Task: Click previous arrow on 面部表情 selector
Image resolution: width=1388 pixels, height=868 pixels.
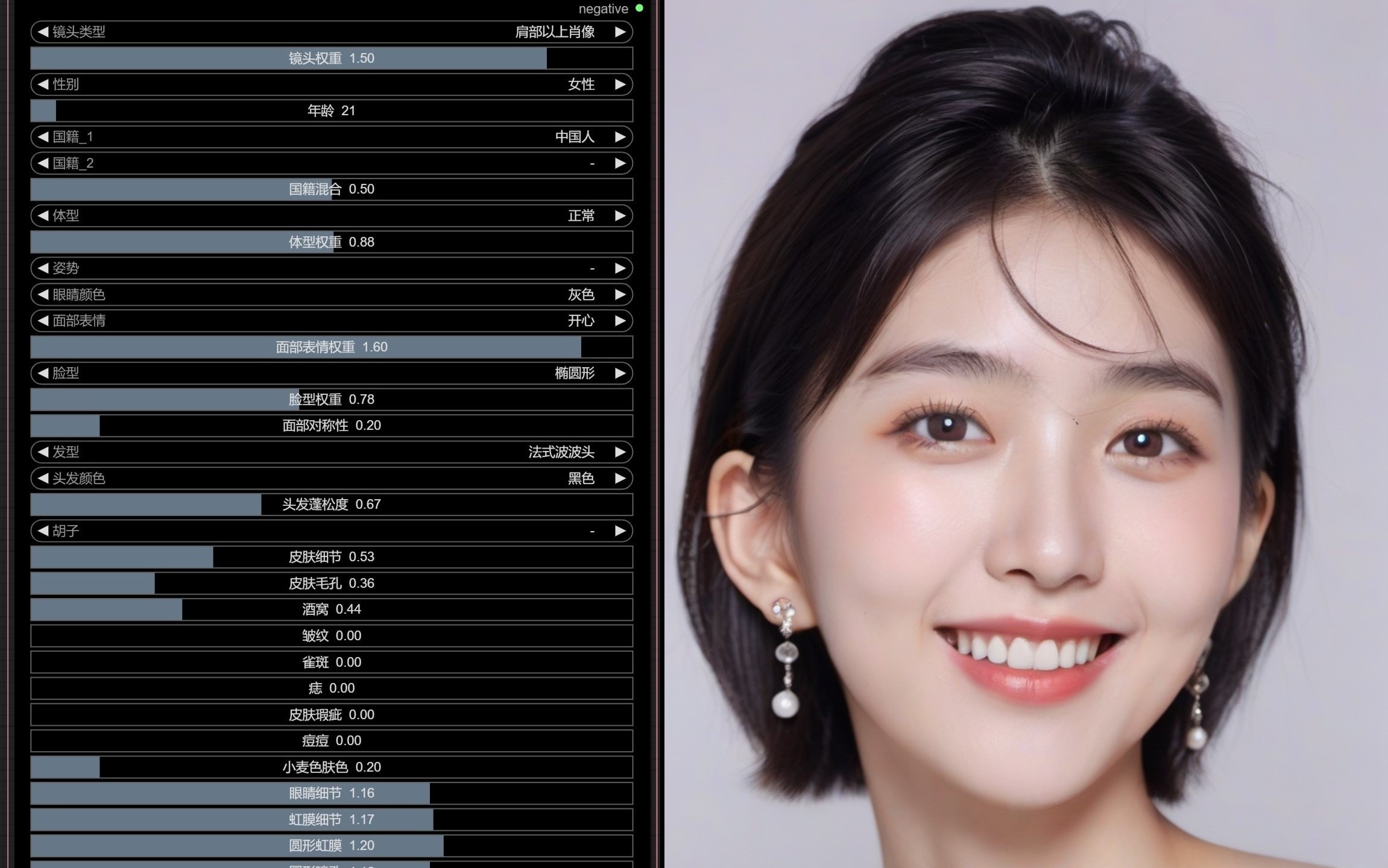Action: point(43,321)
